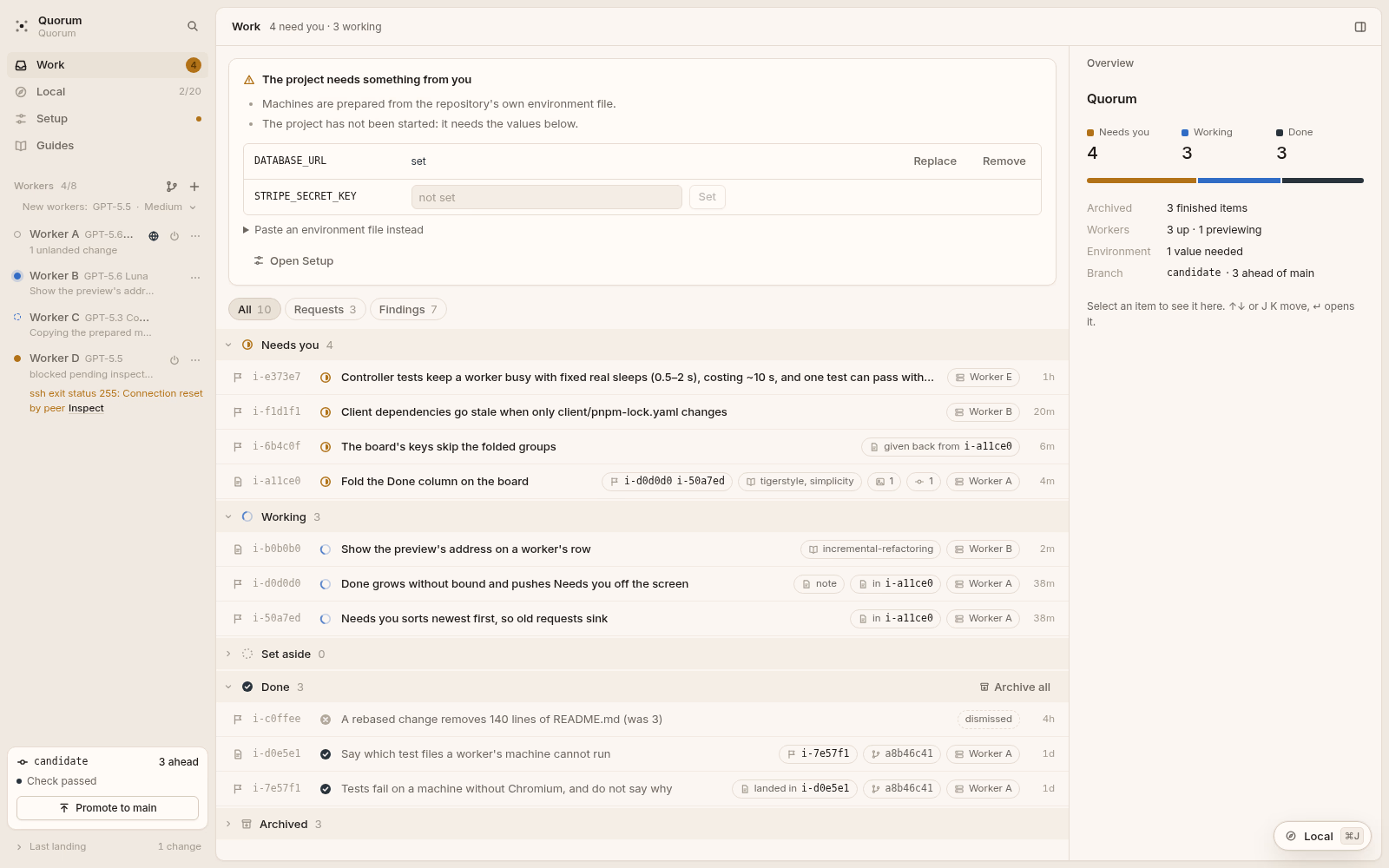The height and width of the screenshot is (868, 1389).
Task: Add a new worker with plus icon
Action: [194, 187]
